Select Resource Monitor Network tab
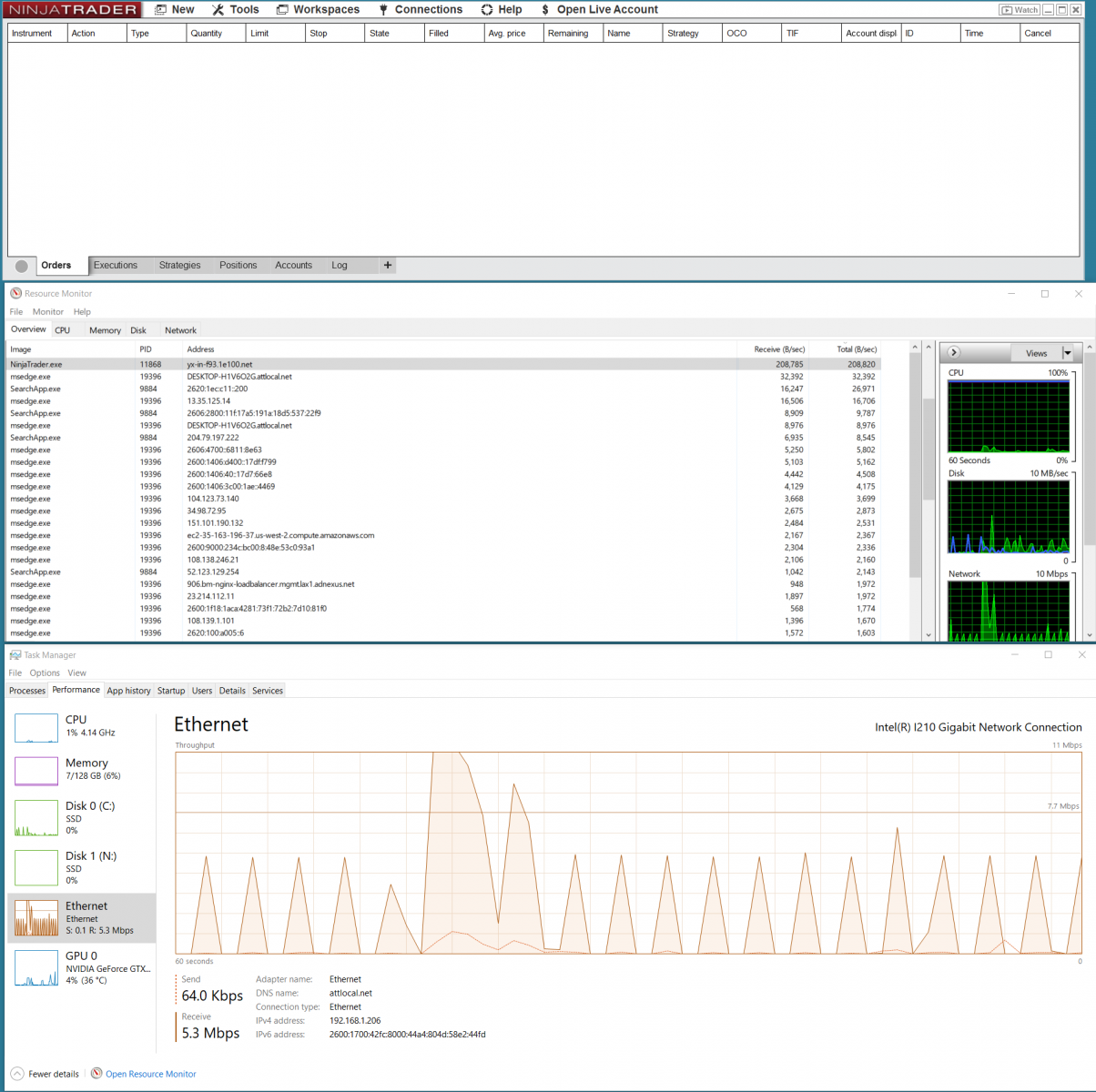The height and width of the screenshot is (1092, 1096). point(180,330)
